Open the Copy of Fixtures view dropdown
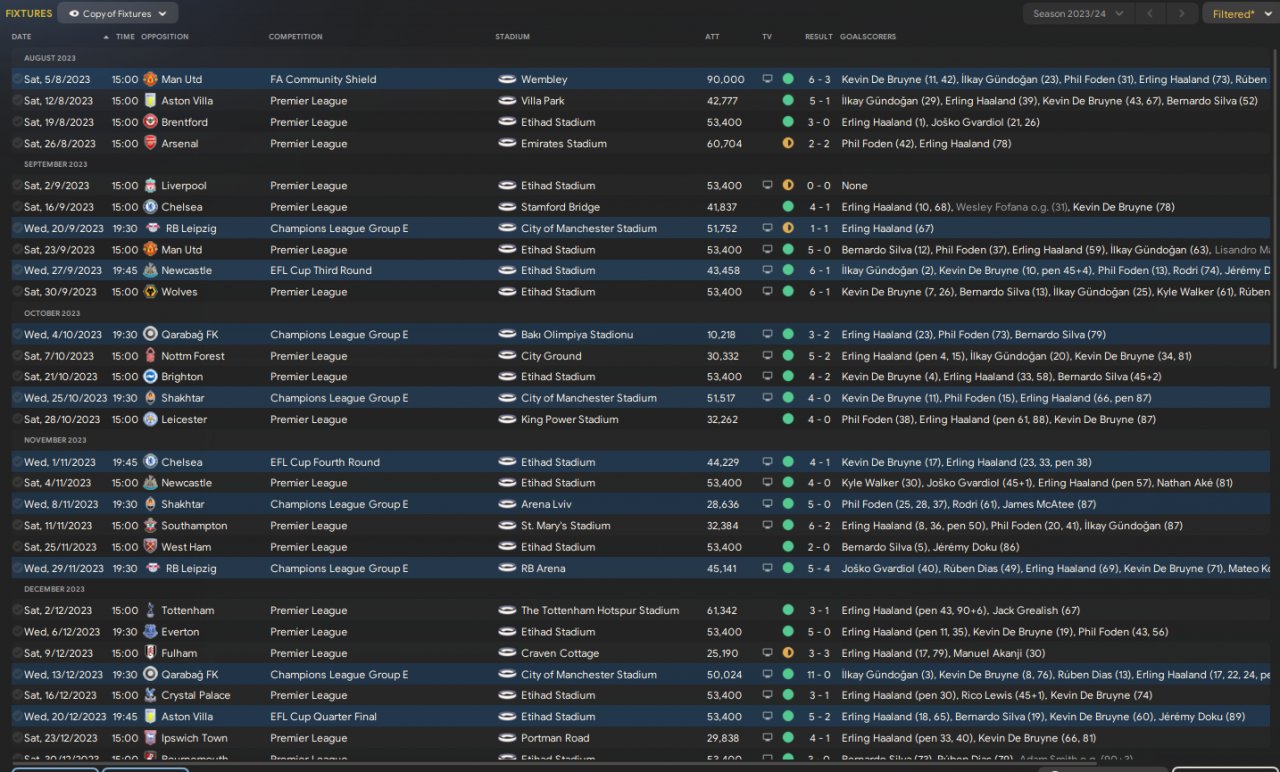Image resolution: width=1280 pixels, height=772 pixels. [x=118, y=13]
